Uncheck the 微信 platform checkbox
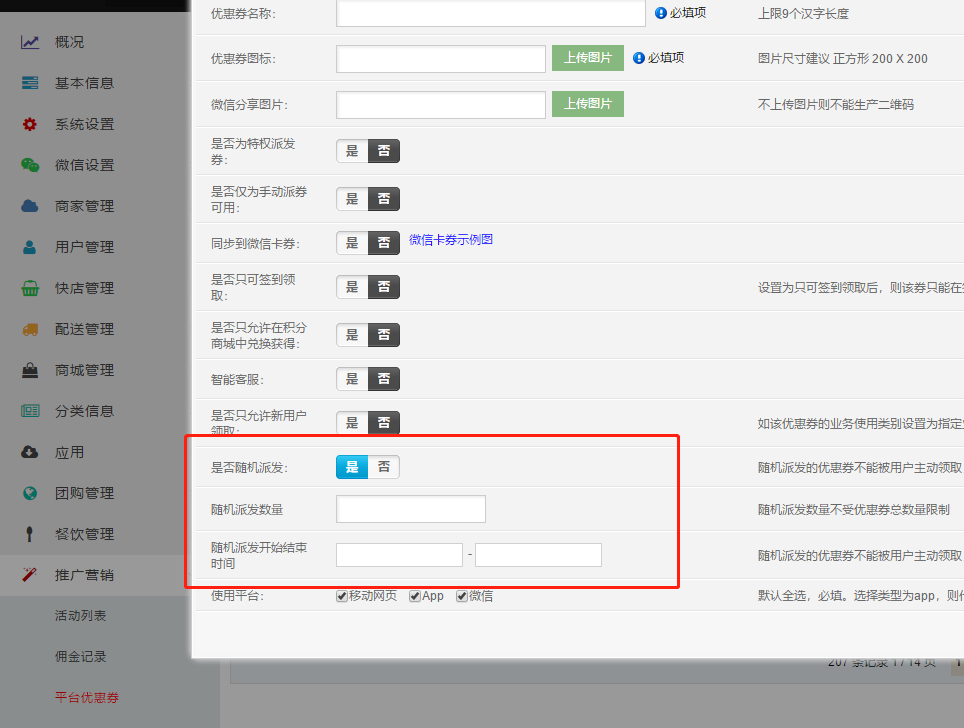 pos(462,596)
